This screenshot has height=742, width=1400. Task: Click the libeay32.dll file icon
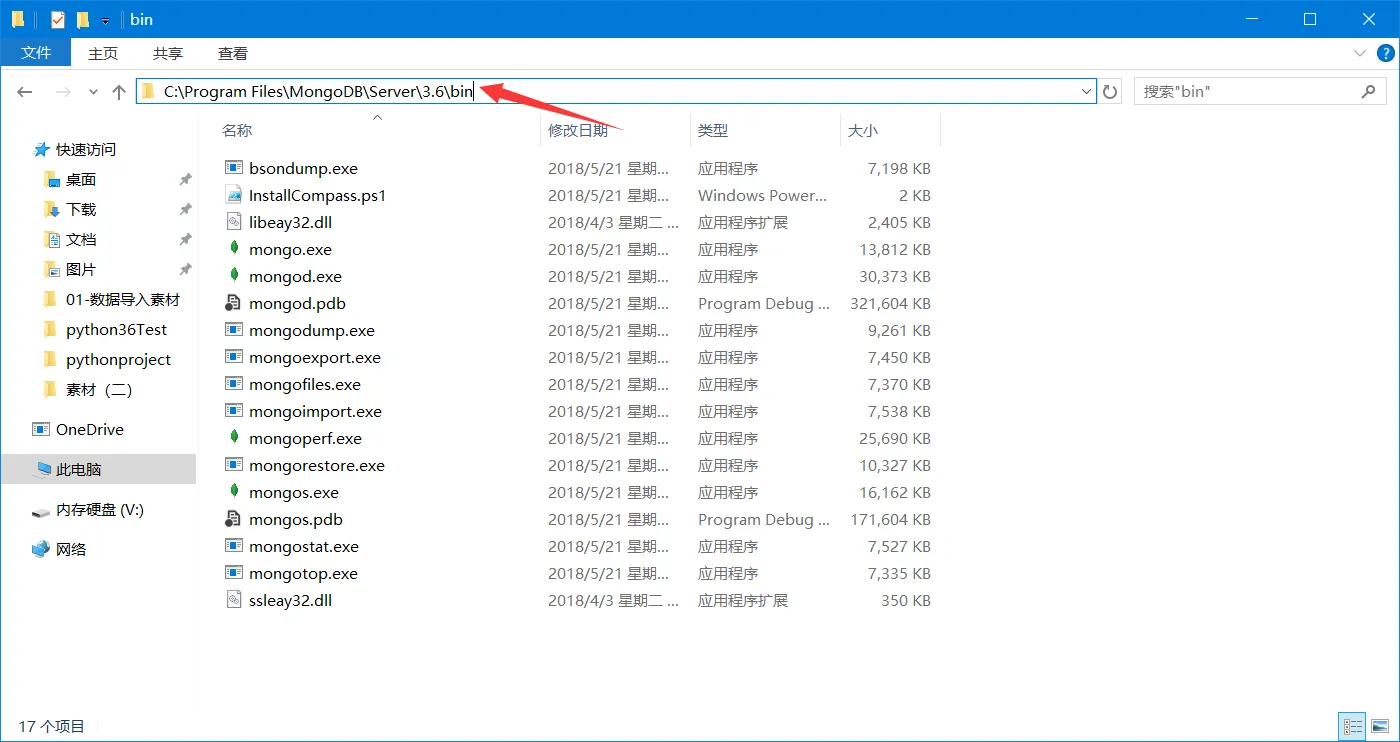point(234,222)
